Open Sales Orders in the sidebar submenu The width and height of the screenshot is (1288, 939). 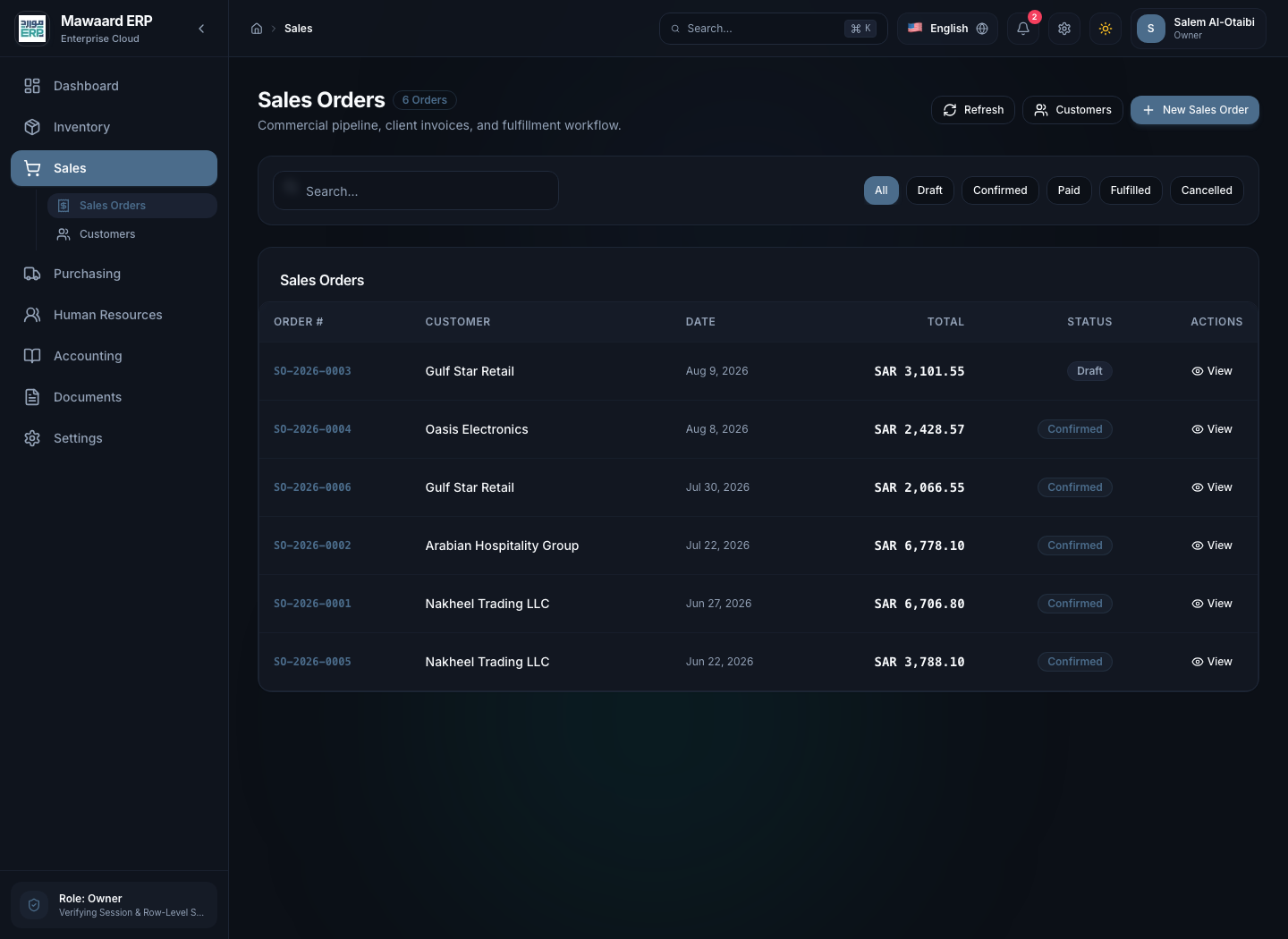coord(132,206)
